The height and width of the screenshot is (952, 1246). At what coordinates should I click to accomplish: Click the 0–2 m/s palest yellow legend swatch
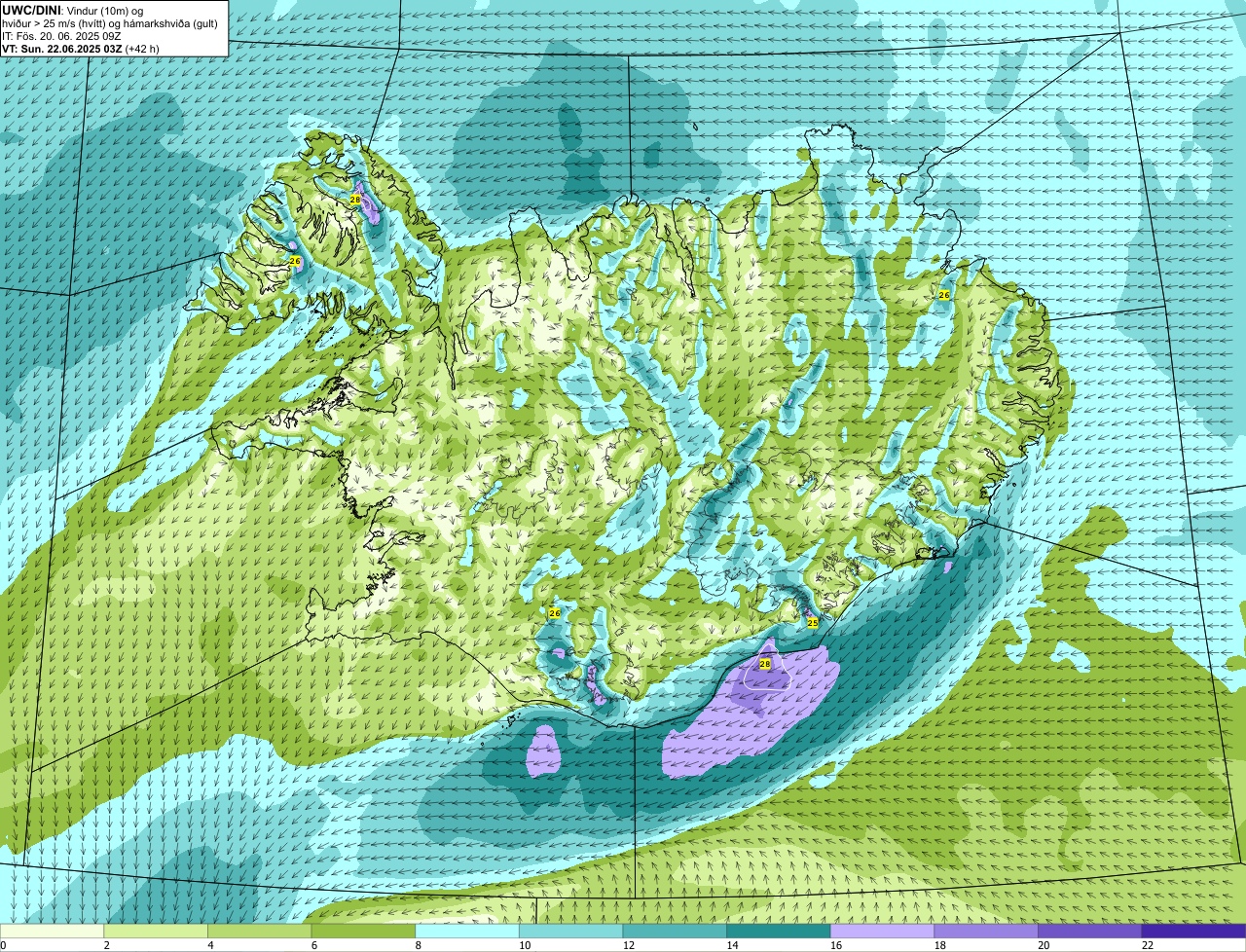click(52, 931)
